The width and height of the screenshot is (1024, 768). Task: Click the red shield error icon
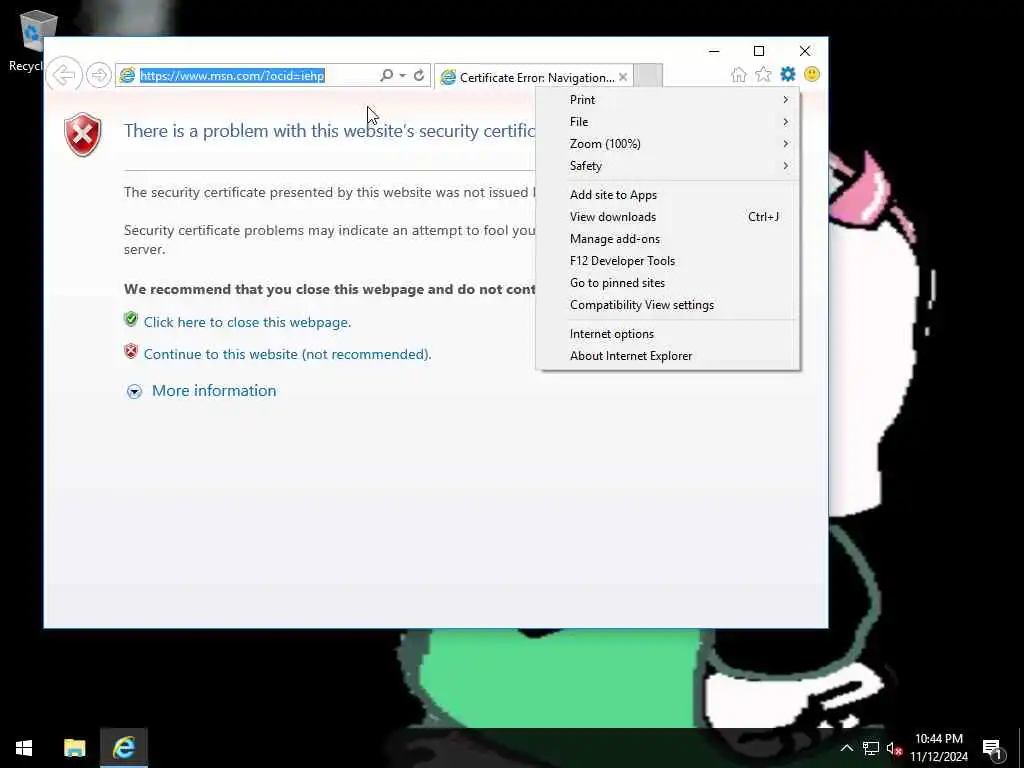pos(83,135)
